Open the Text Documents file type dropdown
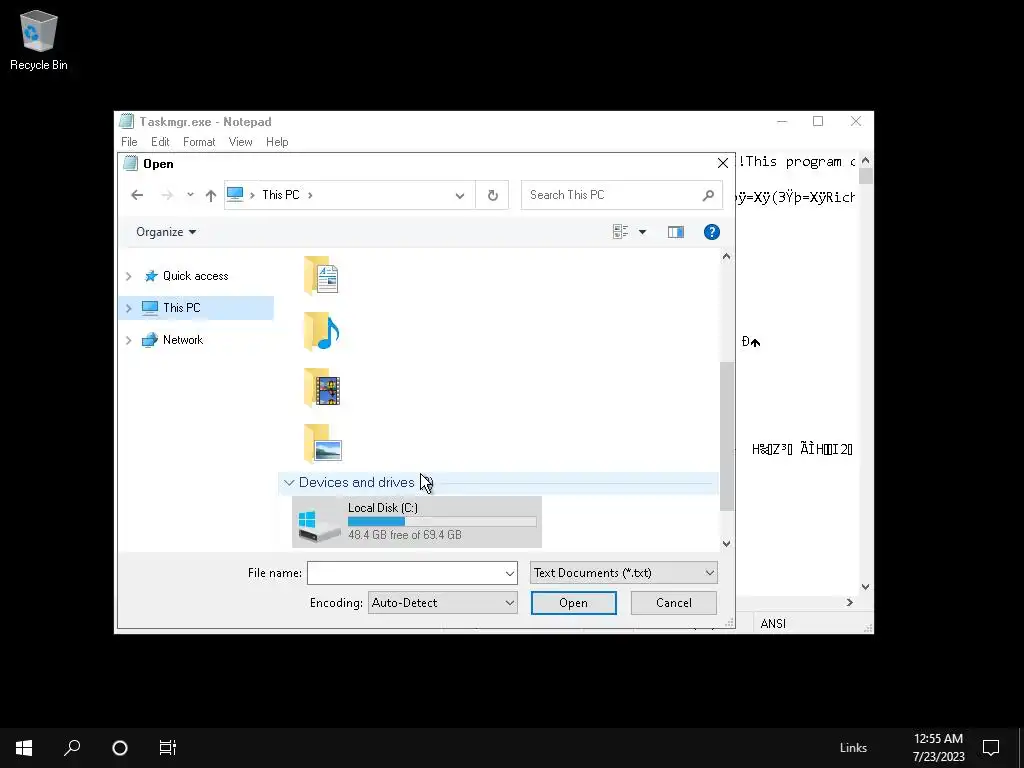The width and height of the screenshot is (1024, 768). pyautogui.click(x=624, y=573)
